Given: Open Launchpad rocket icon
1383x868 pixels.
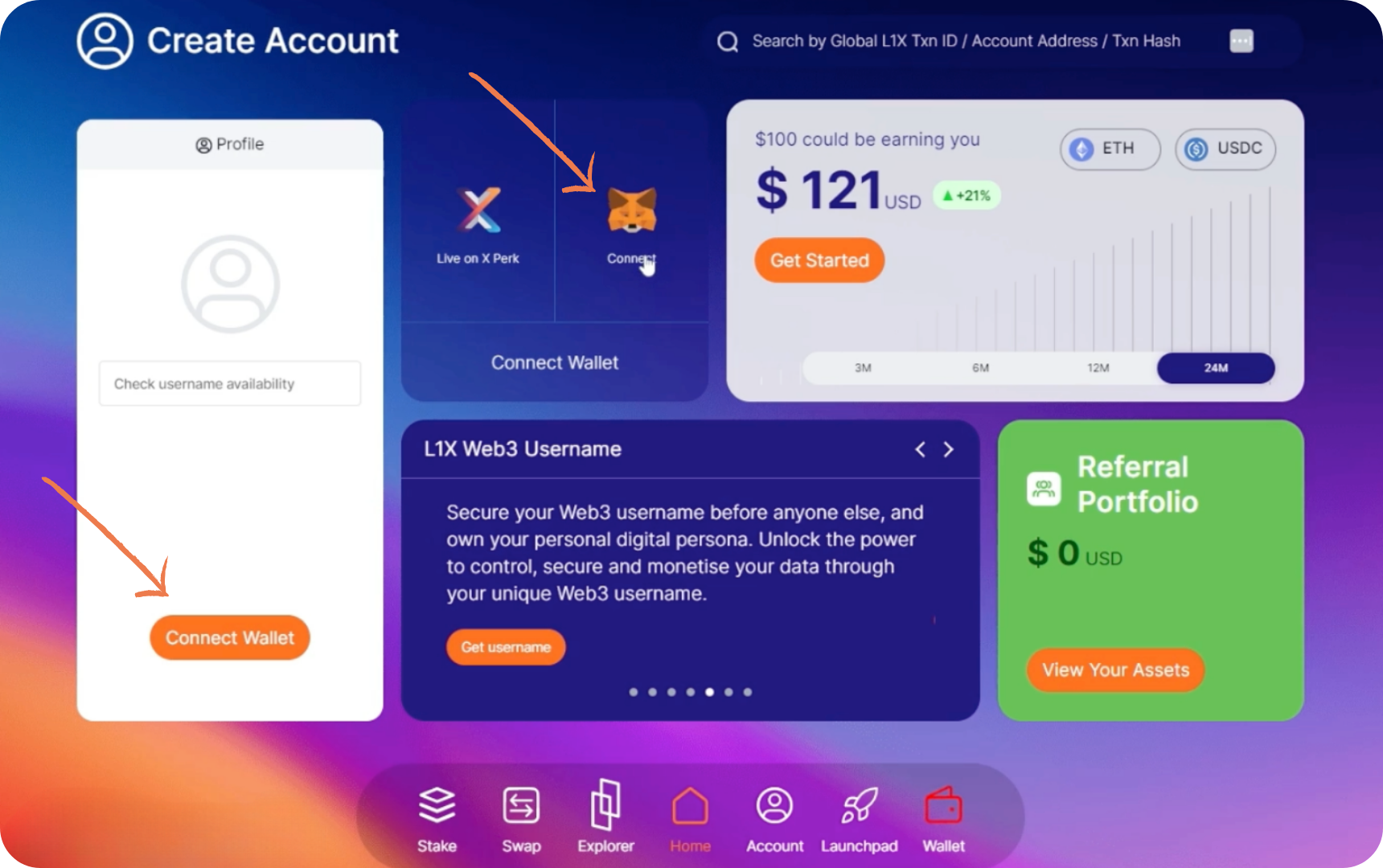Looking at the screenshot, I should (859, 806).
